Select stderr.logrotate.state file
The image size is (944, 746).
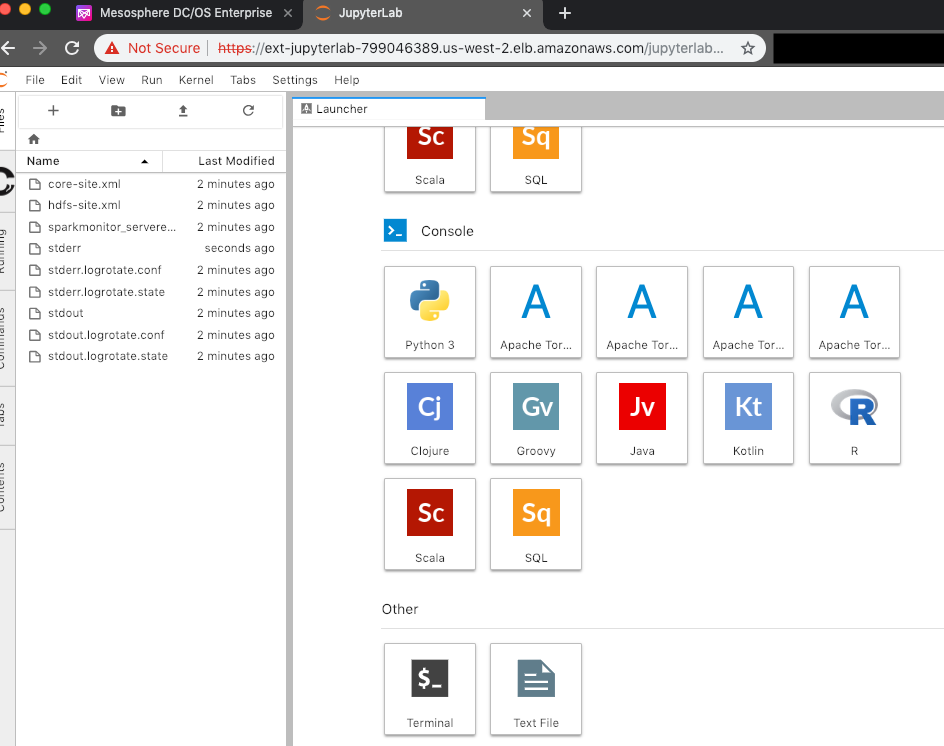point(151,292)
